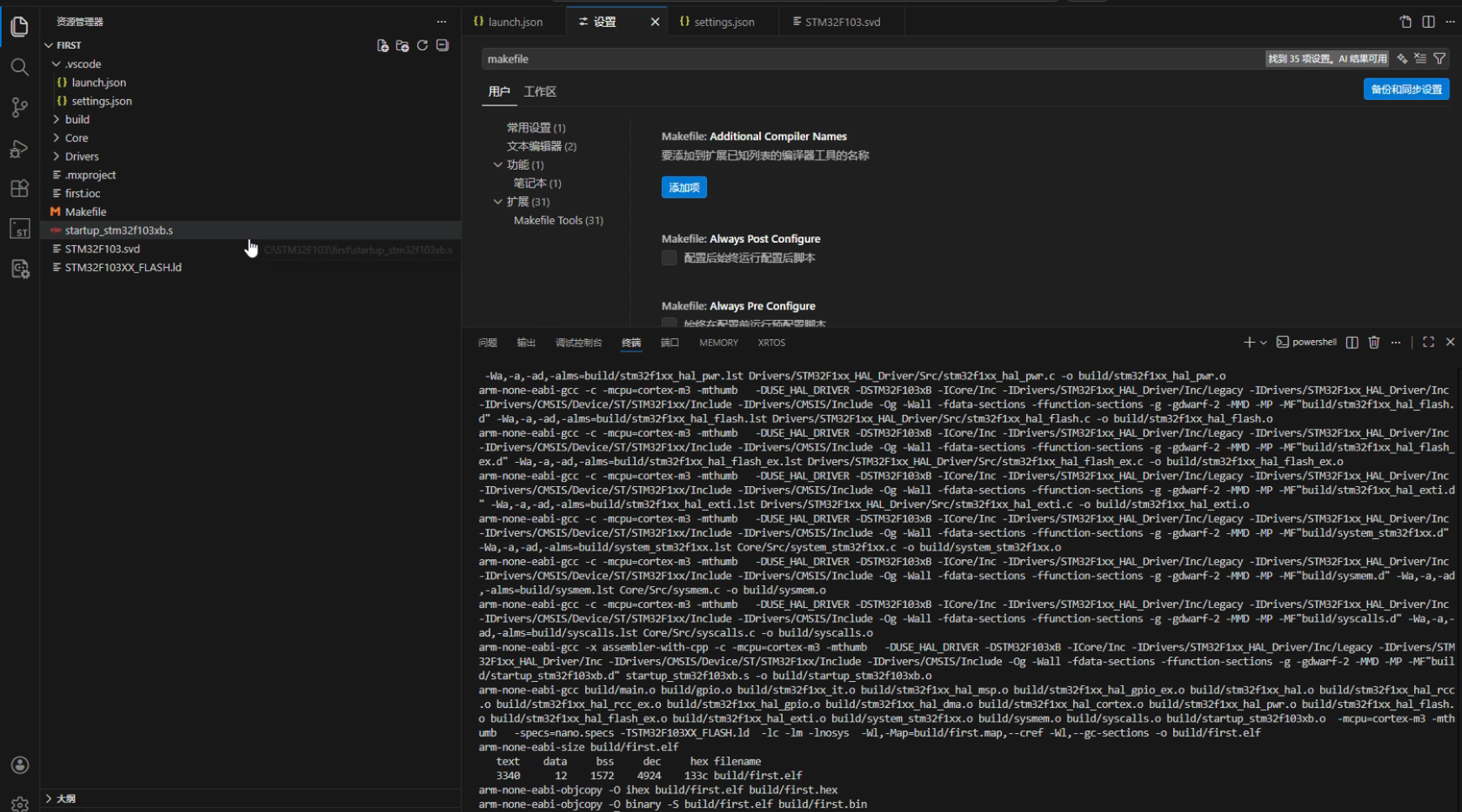1462x812 pixels.
Task: Refresh the explorer file tree
Action: point(422,45)
